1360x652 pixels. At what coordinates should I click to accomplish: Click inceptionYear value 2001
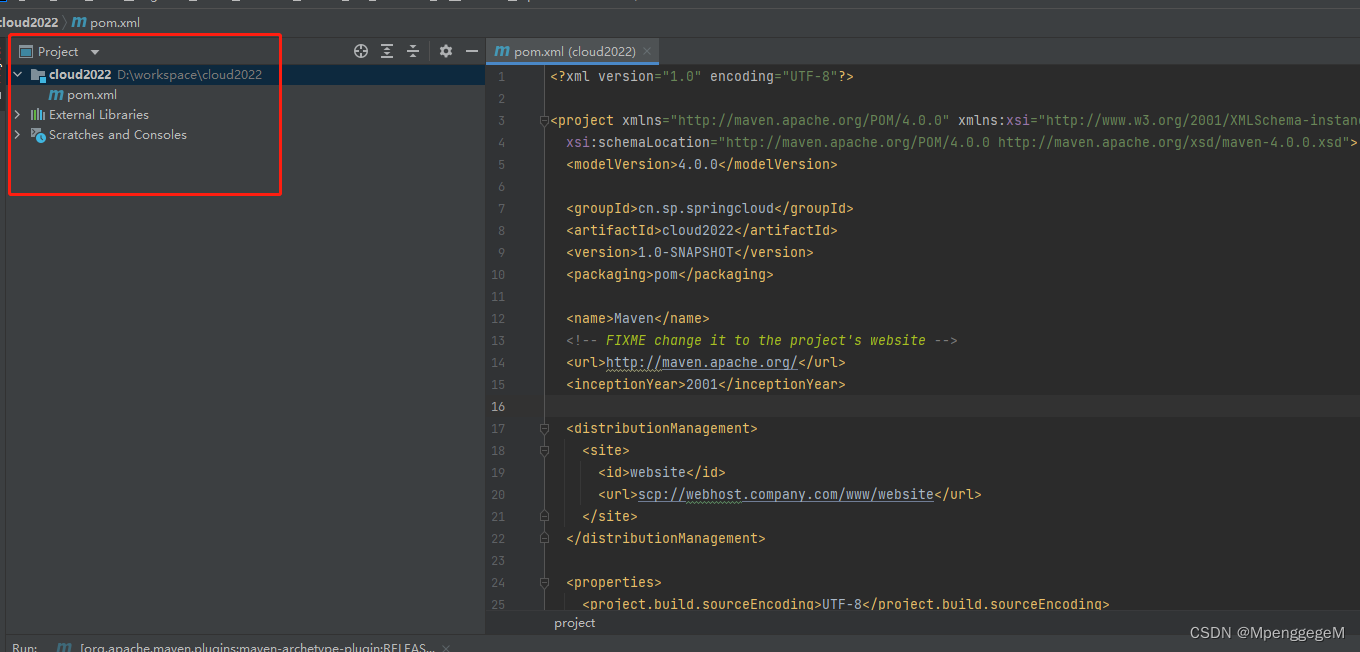point(702,384)
